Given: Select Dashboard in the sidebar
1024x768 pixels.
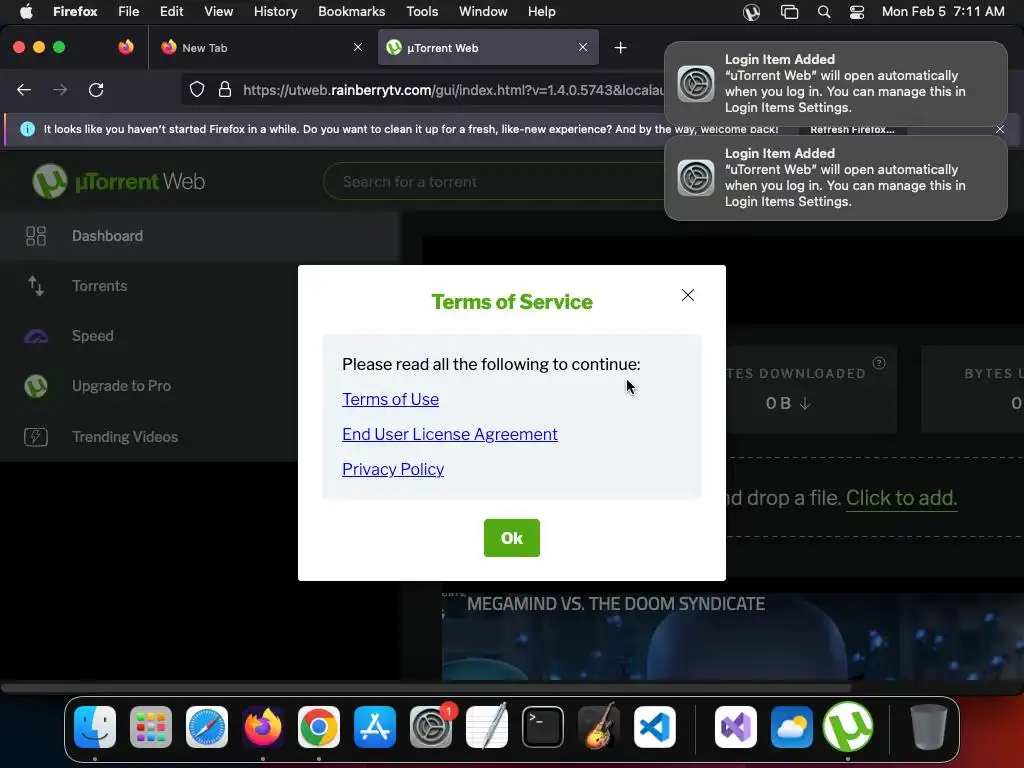Looking at the screenshot, I should coord(200,236).
